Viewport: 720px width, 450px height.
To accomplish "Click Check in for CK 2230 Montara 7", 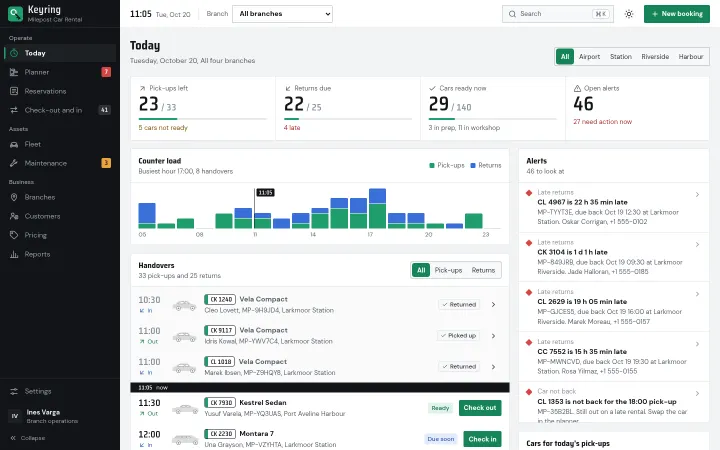I will tap(482, 439).
